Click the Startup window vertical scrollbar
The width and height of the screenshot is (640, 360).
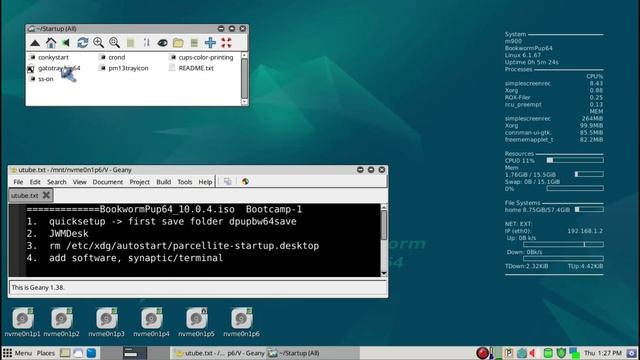[x=244, y=78]
